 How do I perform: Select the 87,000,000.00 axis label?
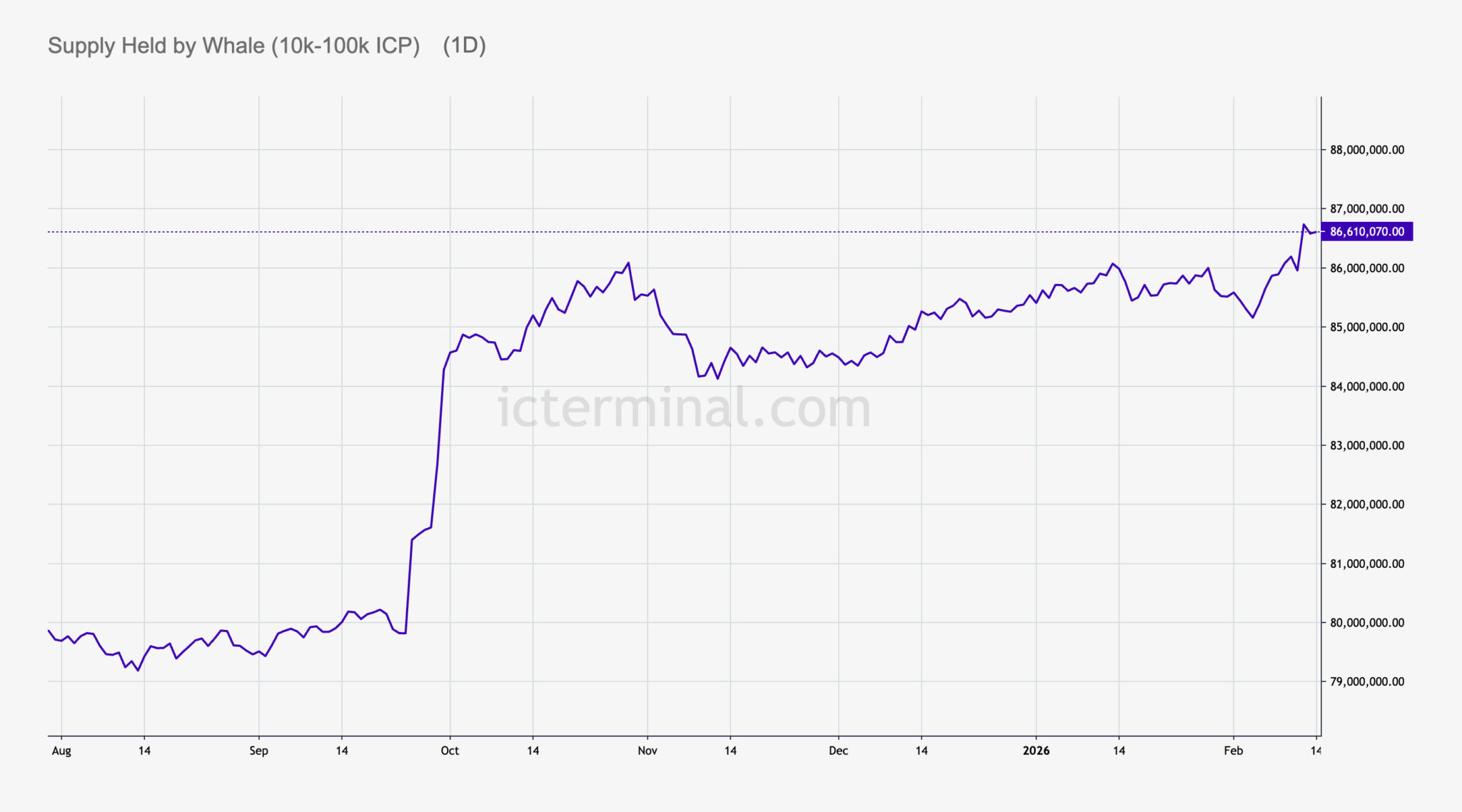click(1366, 209)
